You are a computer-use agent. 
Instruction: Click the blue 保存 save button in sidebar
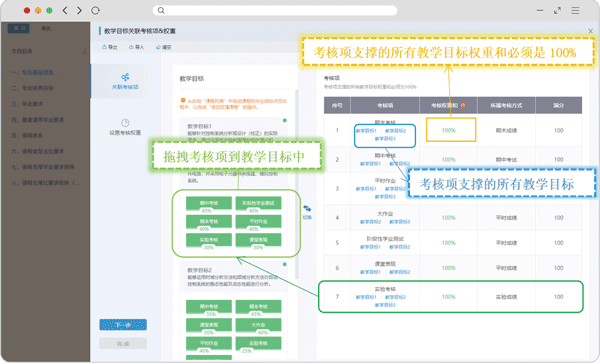coord(19,28)
